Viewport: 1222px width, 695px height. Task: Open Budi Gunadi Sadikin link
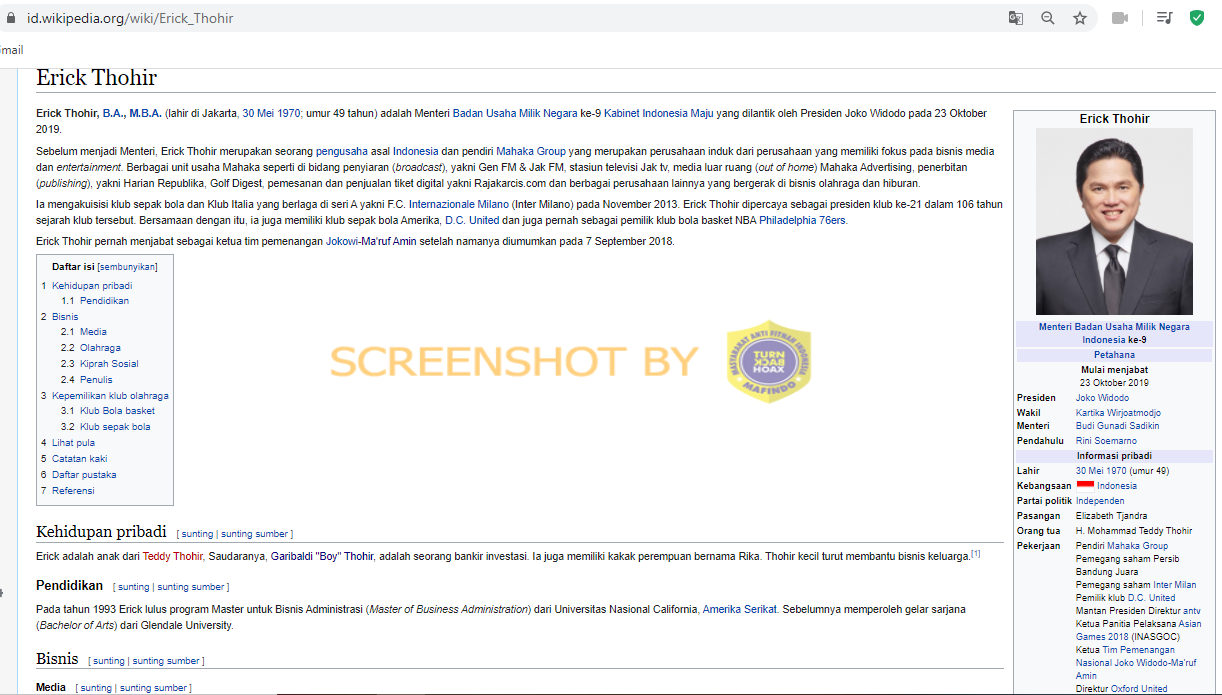[x=1117, y=425]
